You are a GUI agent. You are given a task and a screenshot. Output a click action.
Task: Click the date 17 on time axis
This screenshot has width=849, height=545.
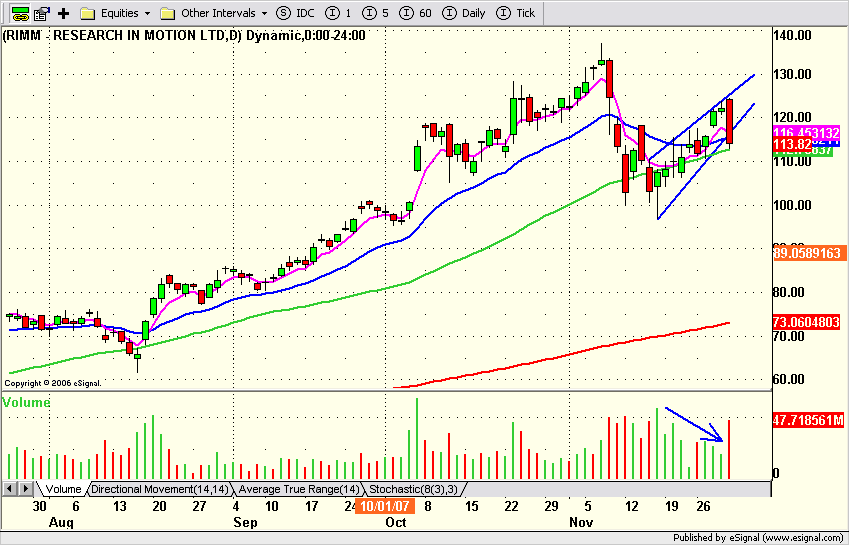(311, 507)
